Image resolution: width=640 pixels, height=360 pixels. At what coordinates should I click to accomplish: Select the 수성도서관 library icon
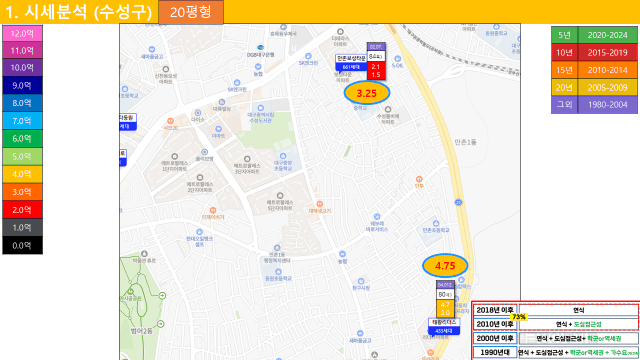click(x=260, y=108)
